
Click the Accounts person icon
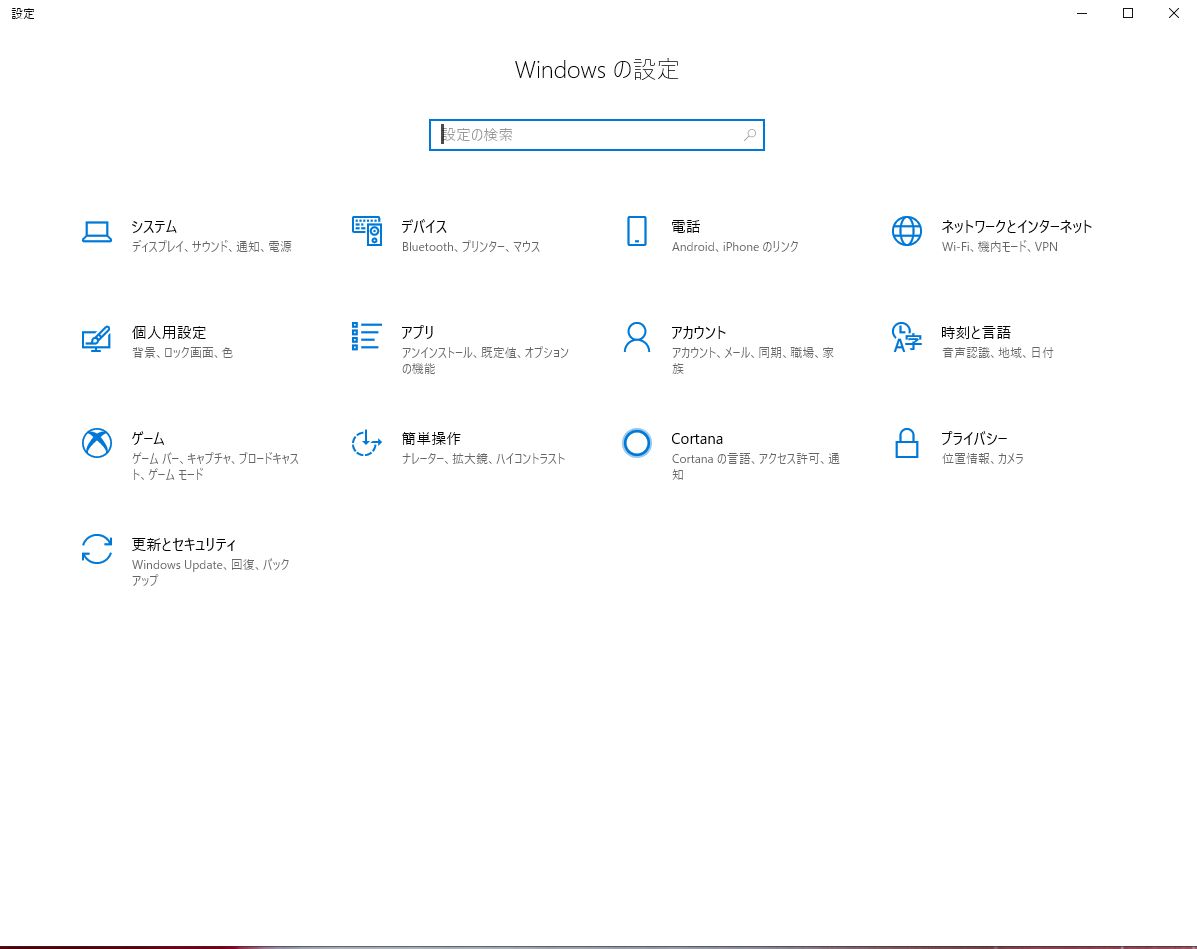[637, 337]
